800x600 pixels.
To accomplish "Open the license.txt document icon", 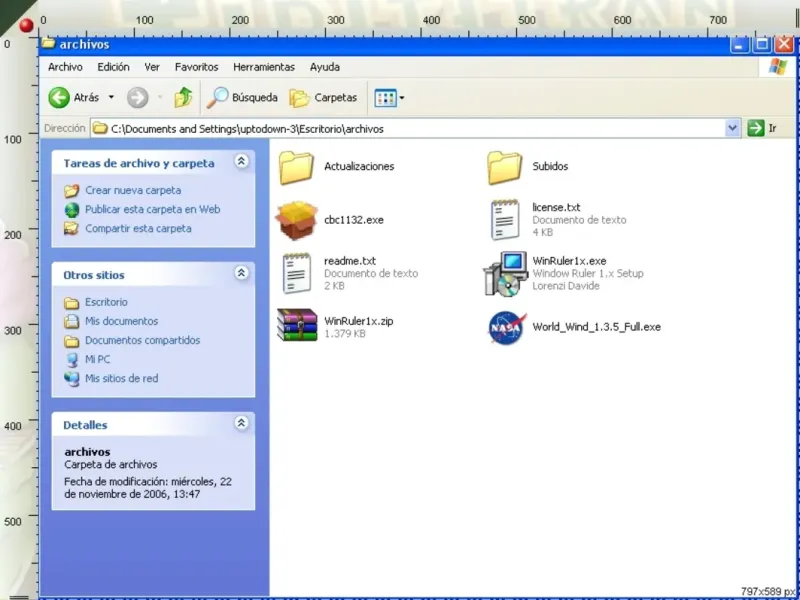I will pyautogui.click(x=506, y=220).
